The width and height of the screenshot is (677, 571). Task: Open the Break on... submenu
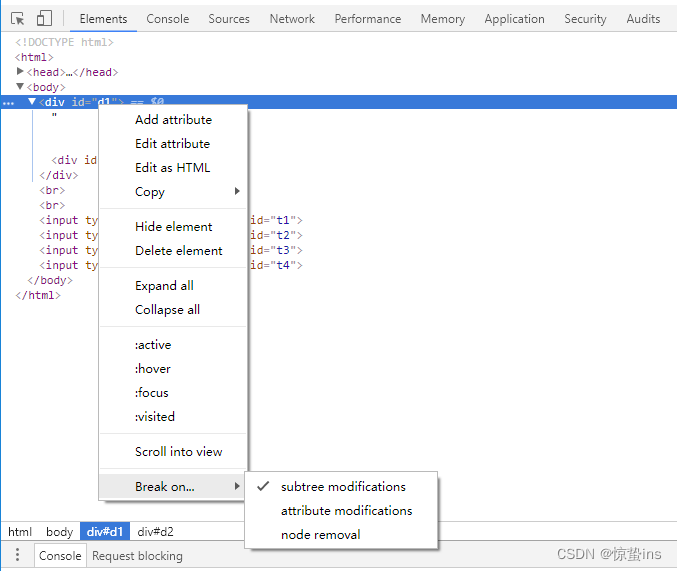pos(172,487)
